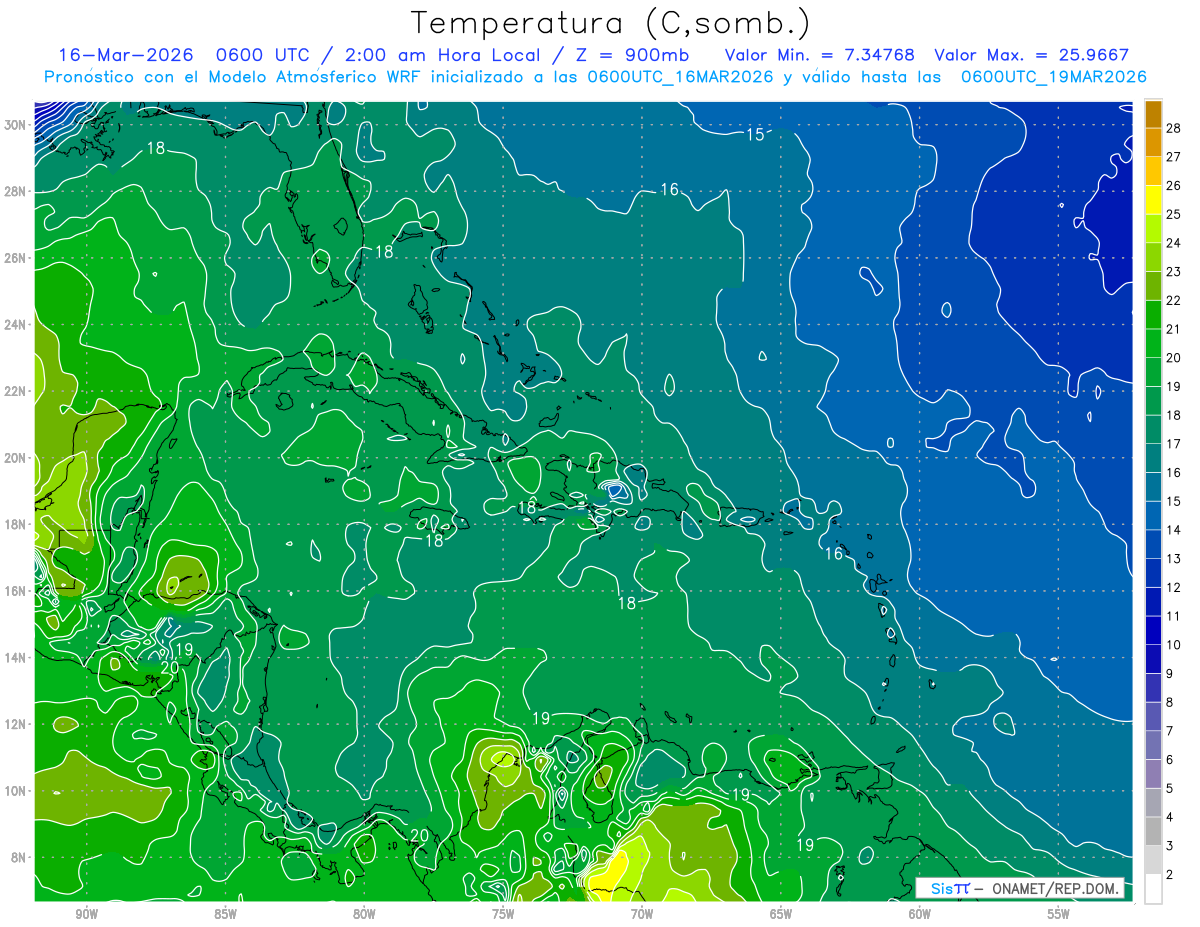Screen dimensions: 1200x927
Task: Select the '22N' latitude axis label
Action: 15,391
